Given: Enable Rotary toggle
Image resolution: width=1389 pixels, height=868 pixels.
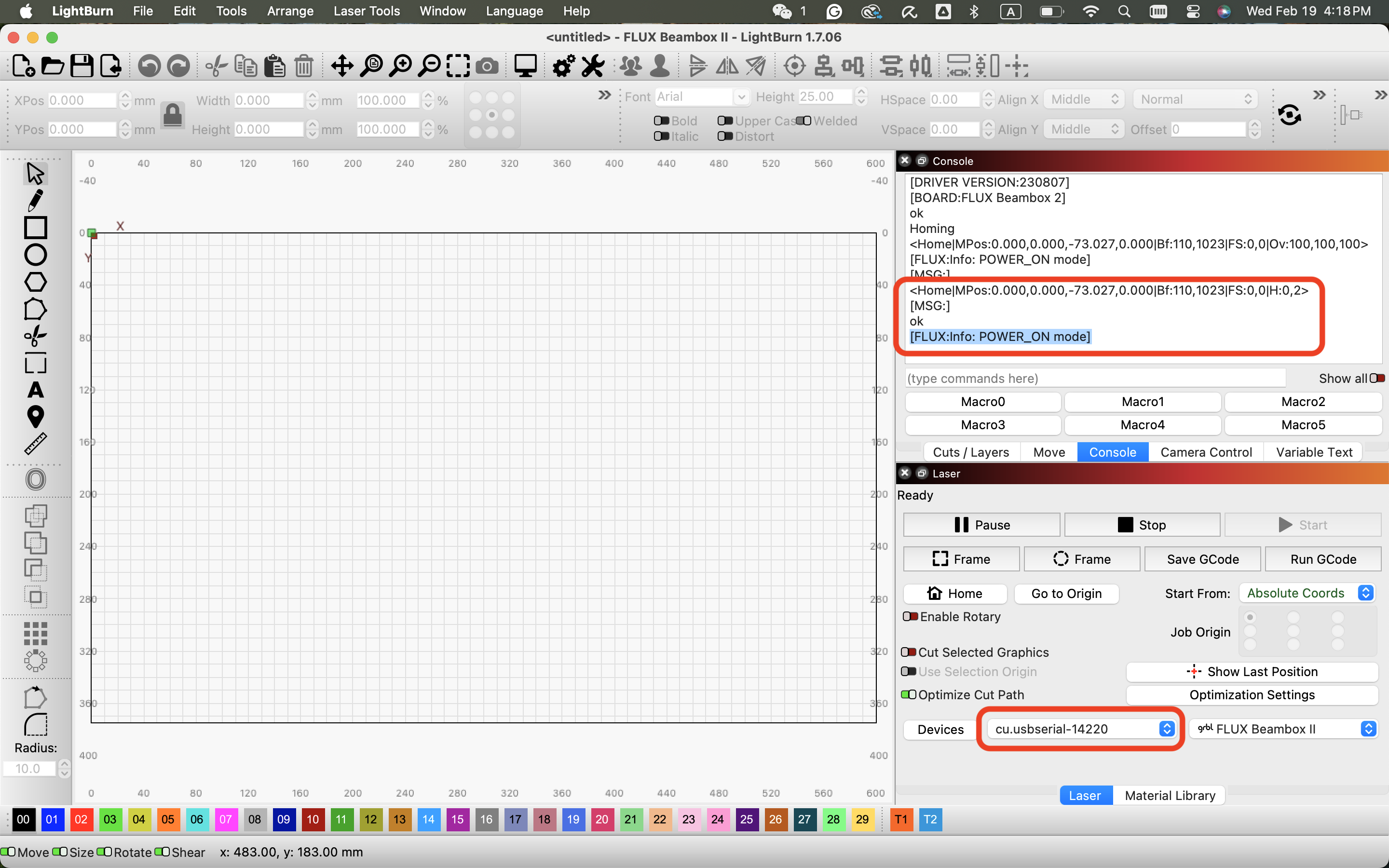Looking at the screenshot, I should (910, 617).
